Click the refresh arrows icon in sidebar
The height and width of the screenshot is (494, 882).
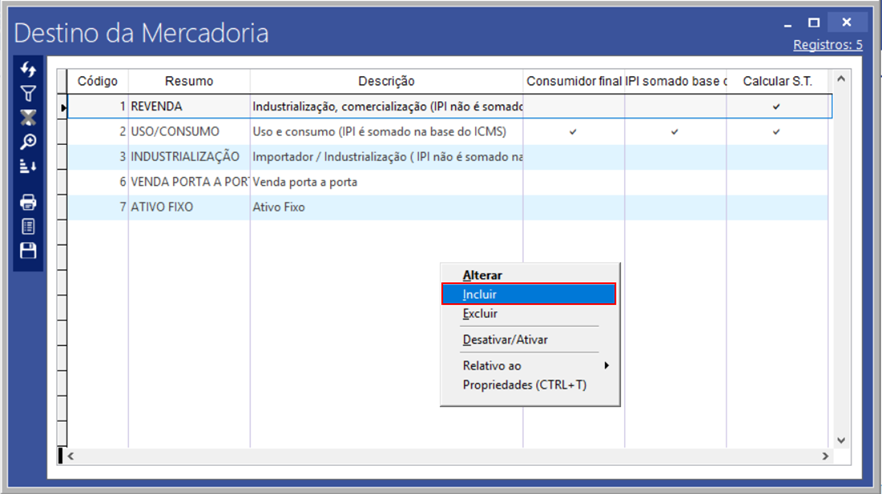pos(28,70)
